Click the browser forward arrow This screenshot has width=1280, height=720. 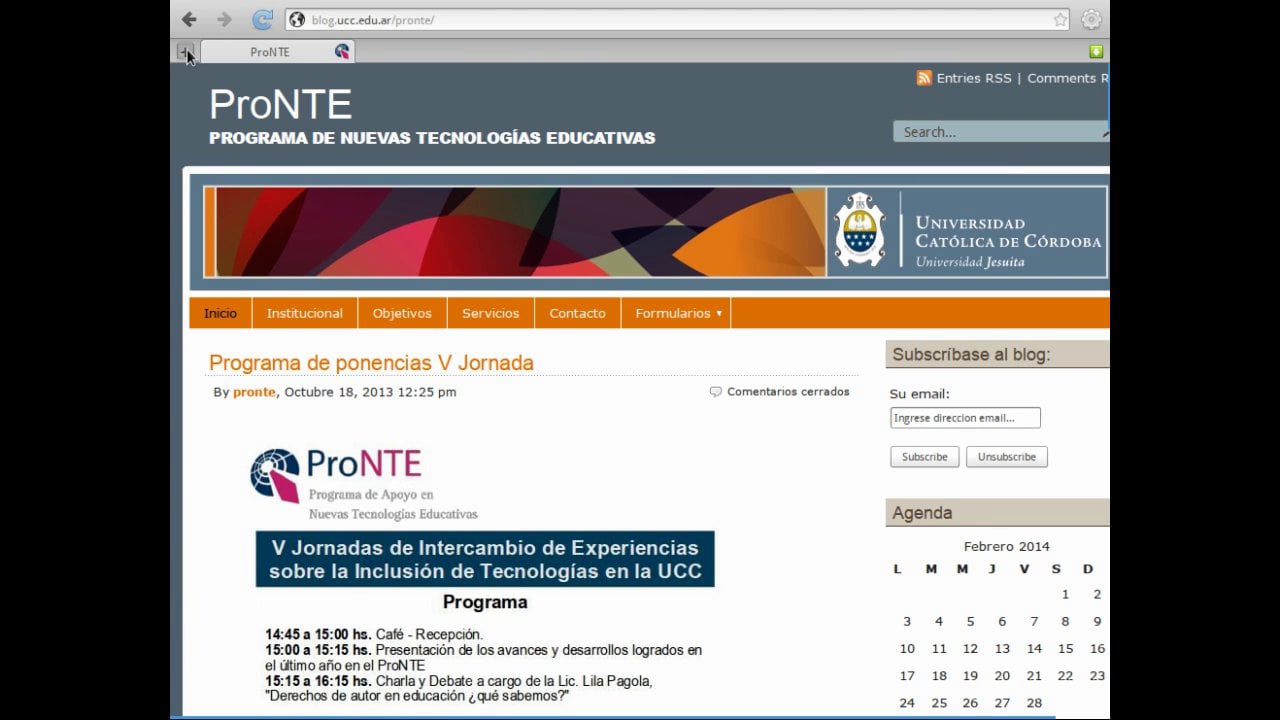(x=224, y=19)
